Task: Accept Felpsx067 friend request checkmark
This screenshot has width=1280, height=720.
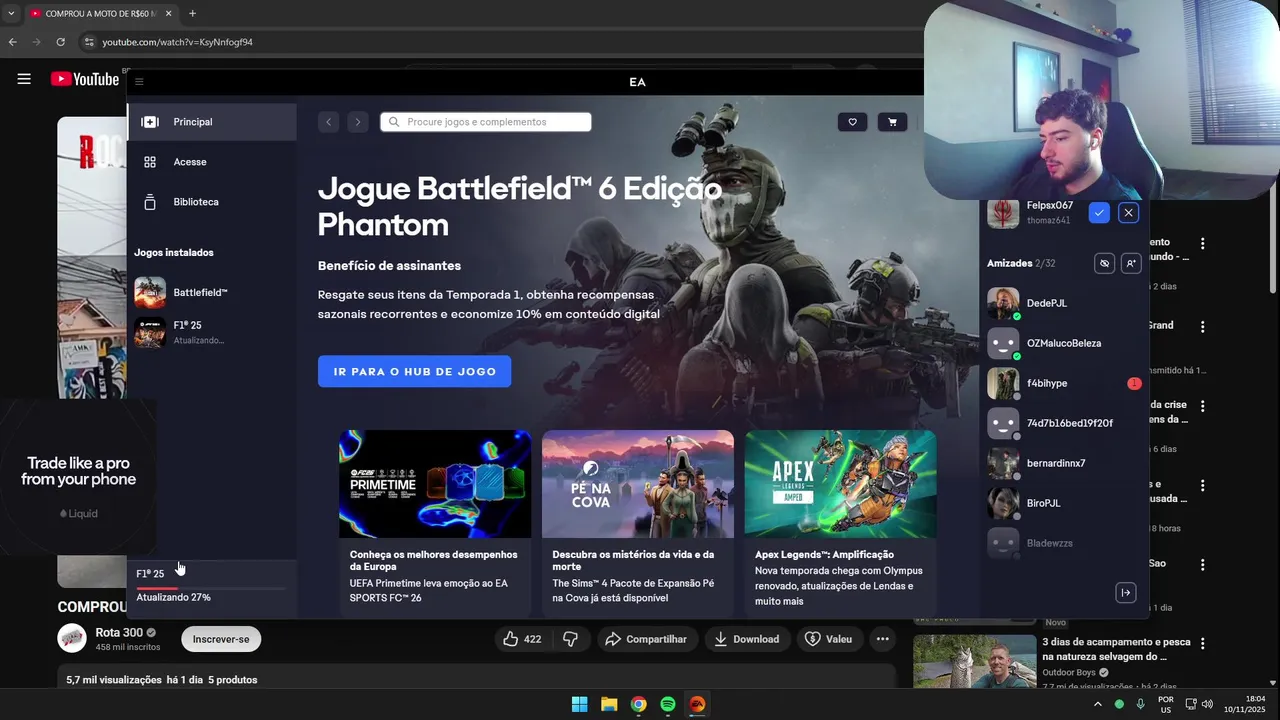Action: [x=1099, y=213]
